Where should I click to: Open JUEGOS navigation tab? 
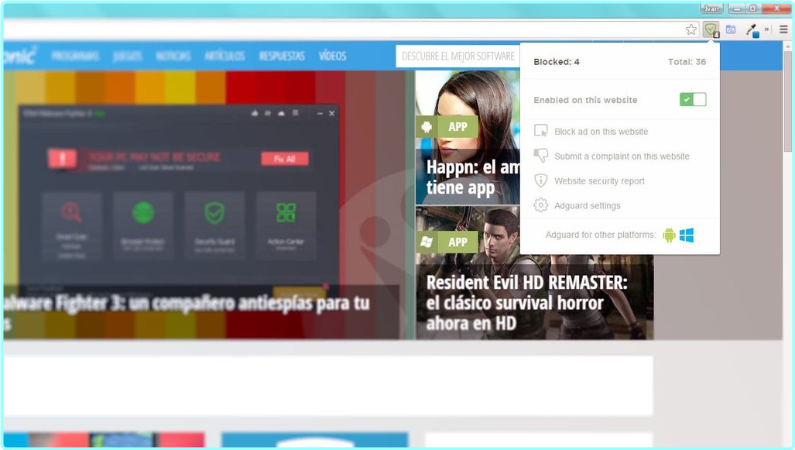pos(127,56)
